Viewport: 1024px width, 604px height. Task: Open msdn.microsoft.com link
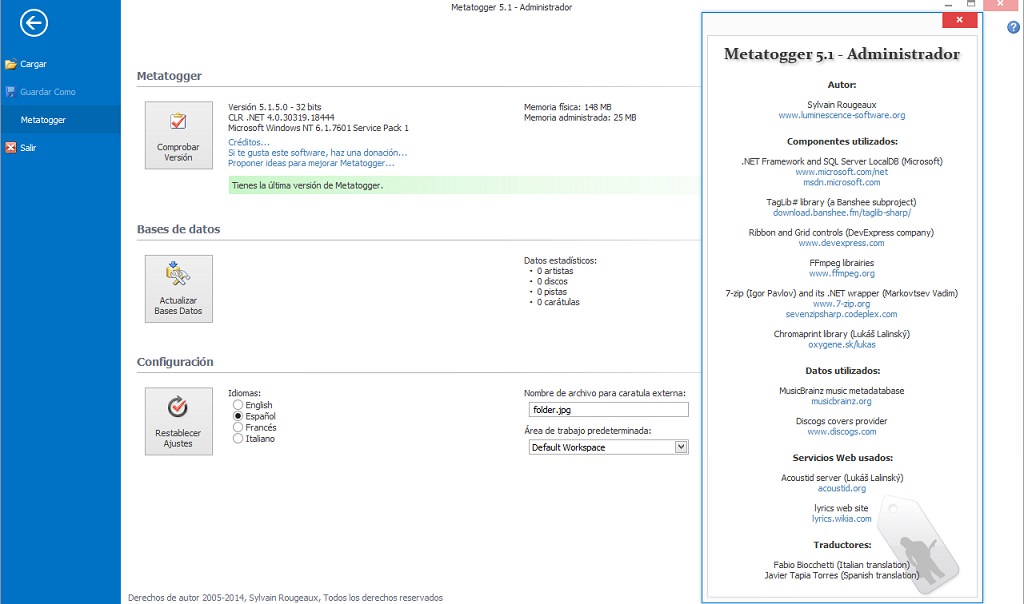coord(841,182)
